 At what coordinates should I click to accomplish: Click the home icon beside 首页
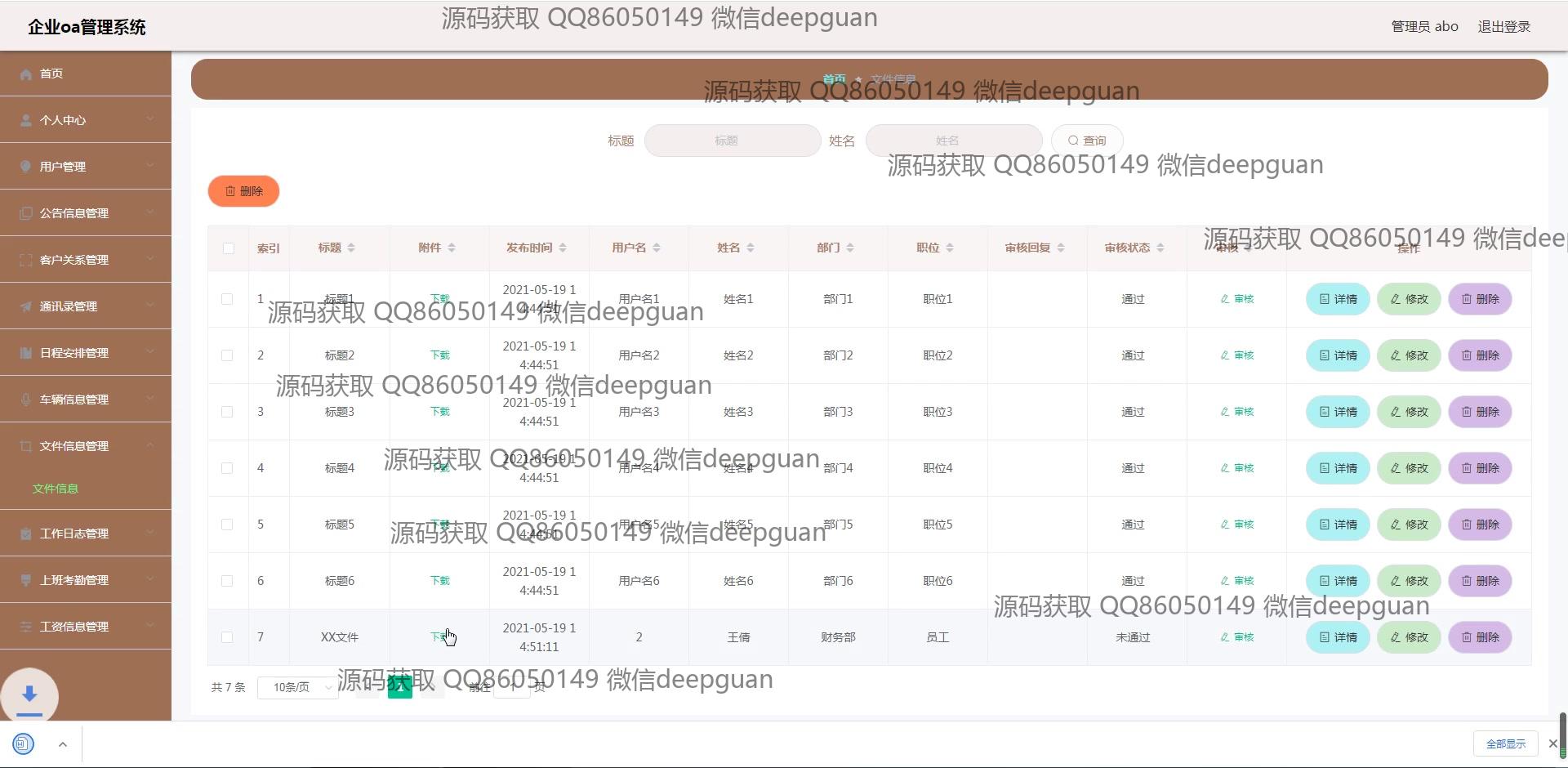tap(26, 74)
